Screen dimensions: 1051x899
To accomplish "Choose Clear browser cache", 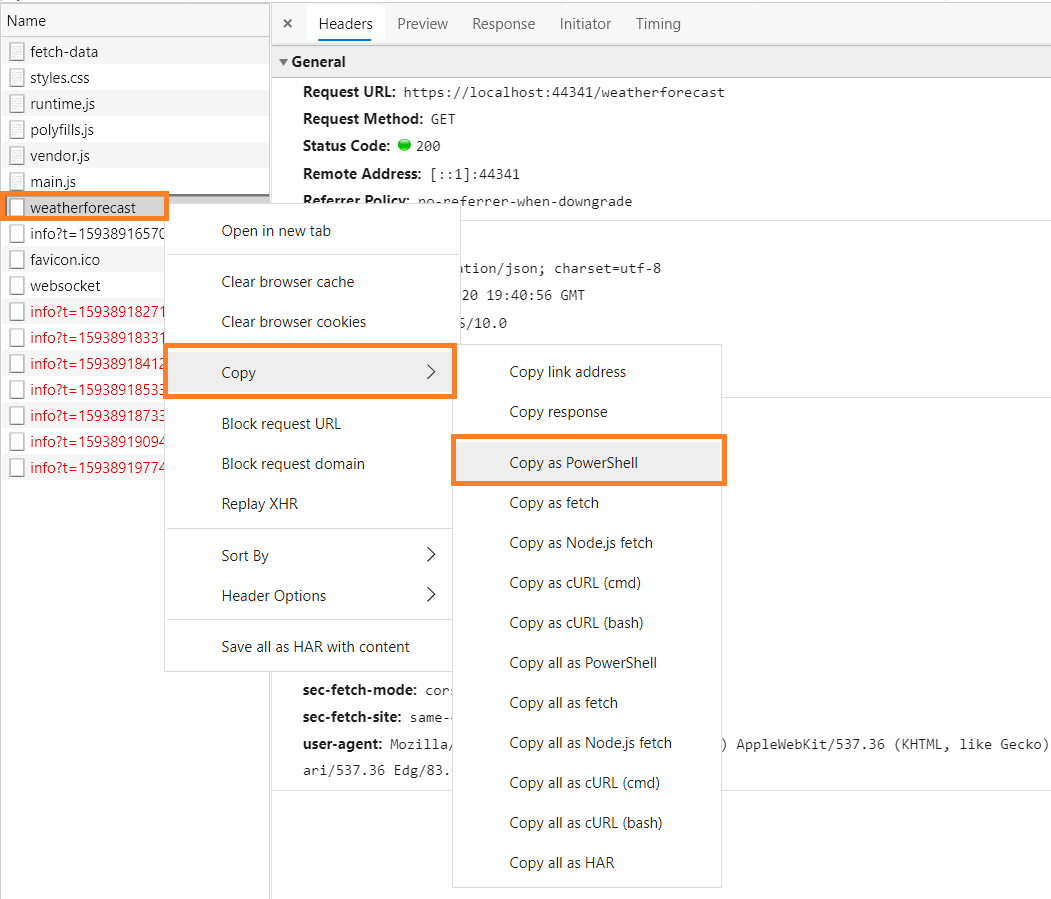I will pyautogui.click(x=287, y=282).
